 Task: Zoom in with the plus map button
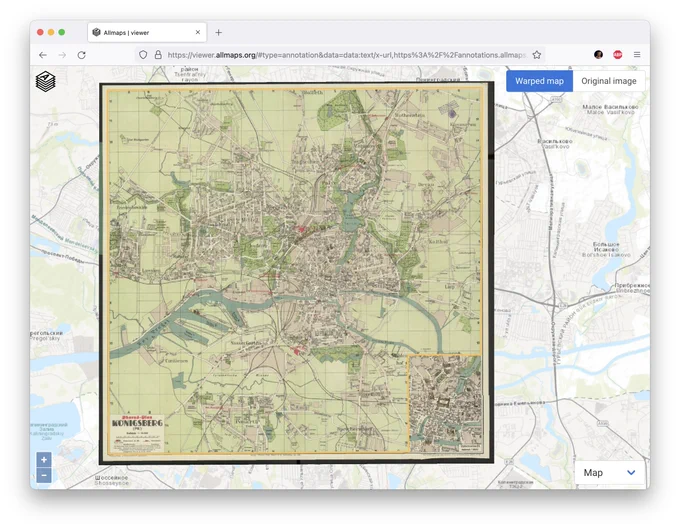click(44, 460)
